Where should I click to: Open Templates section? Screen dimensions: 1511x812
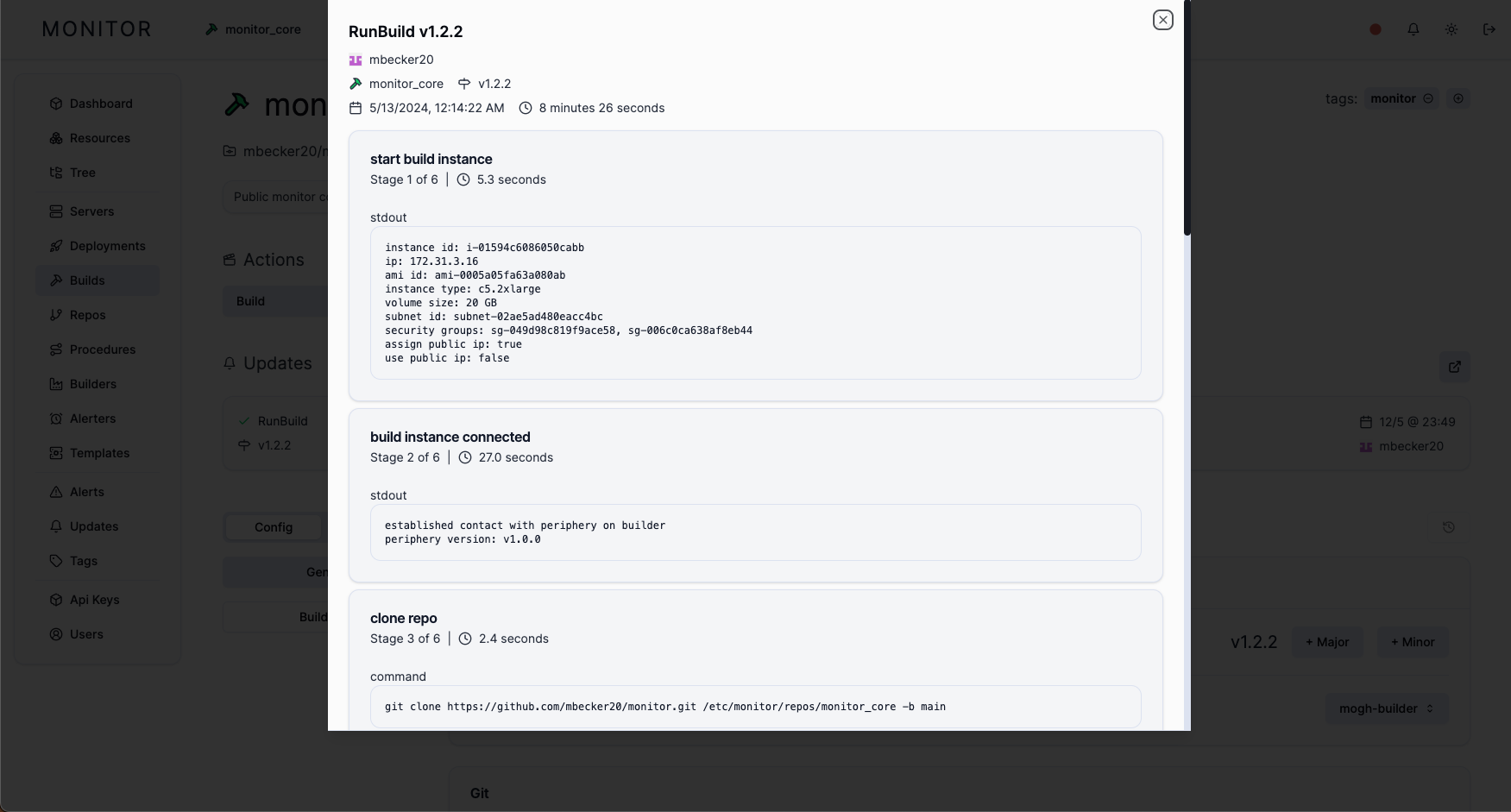coord(98,453)
